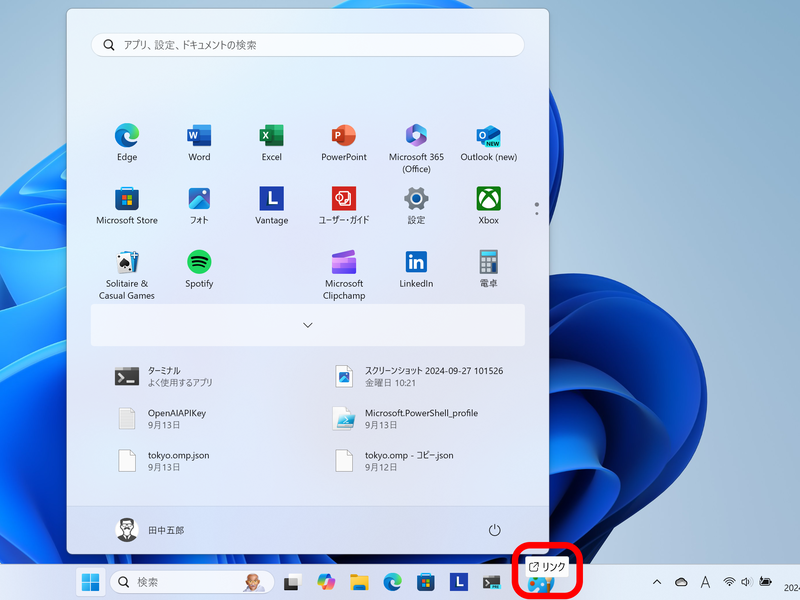800x600 pixels.
Task: Open the Wi-Fi network tray icon
Action: (x=729, y=582)
